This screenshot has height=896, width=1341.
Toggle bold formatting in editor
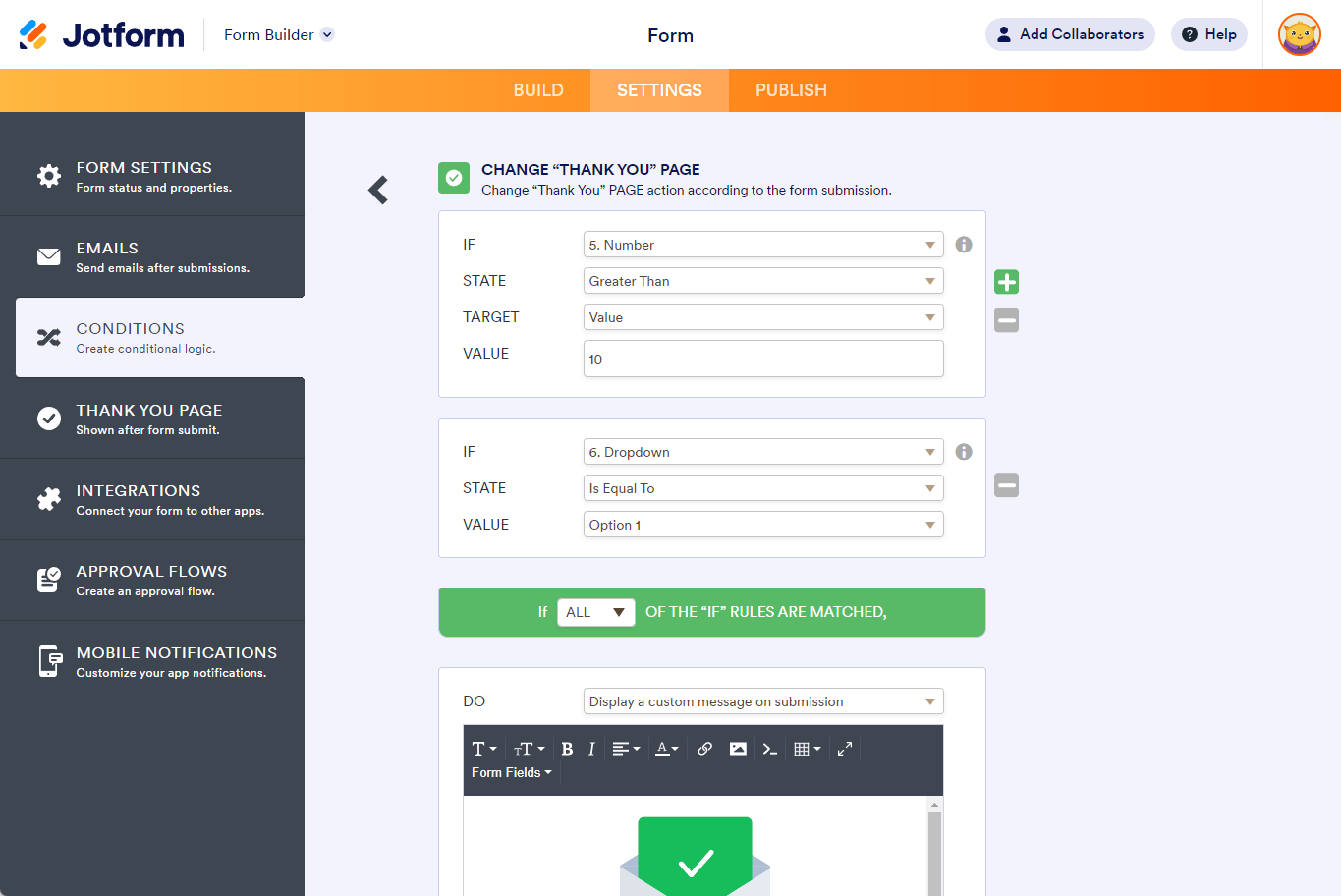[x=567, y=749]
